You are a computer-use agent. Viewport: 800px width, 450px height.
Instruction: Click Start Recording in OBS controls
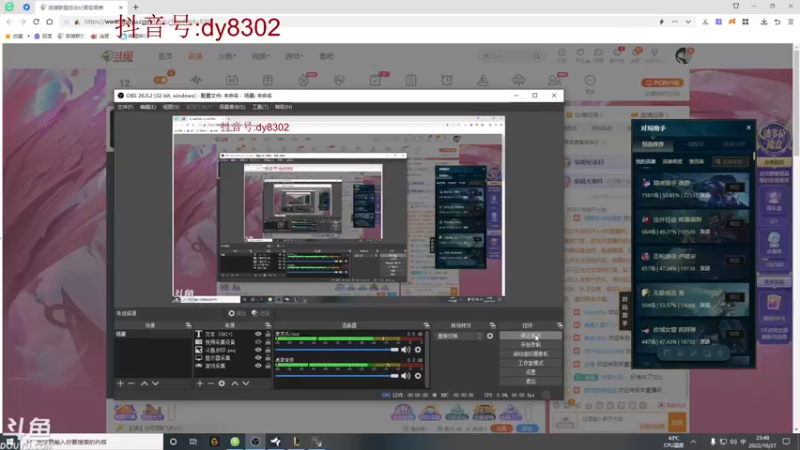(x=531, y=345)
